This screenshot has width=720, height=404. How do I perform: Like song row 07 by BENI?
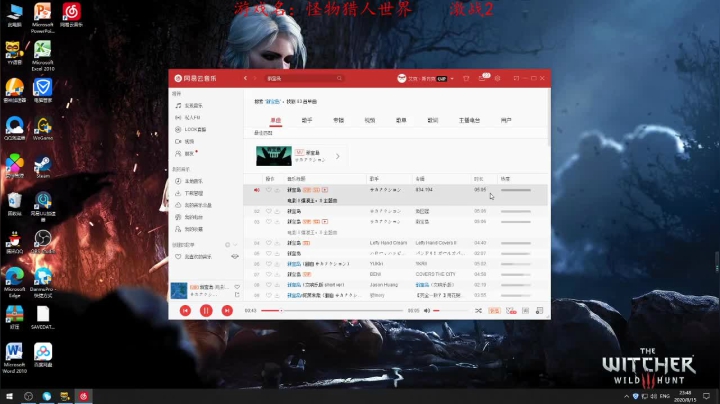pyautogui.click(x=269, y=275)
